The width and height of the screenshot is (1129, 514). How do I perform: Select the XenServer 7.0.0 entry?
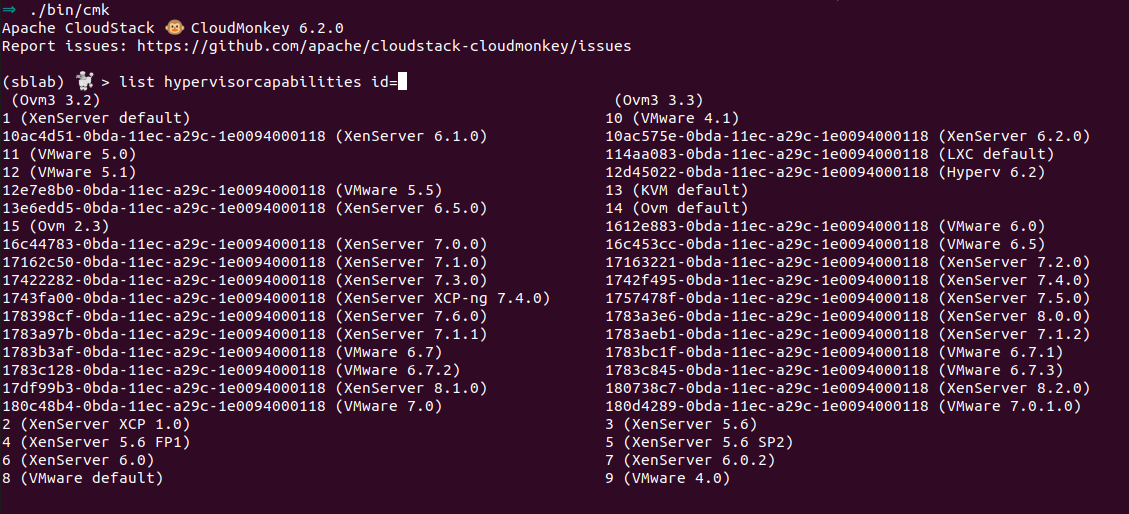point(245,244)
